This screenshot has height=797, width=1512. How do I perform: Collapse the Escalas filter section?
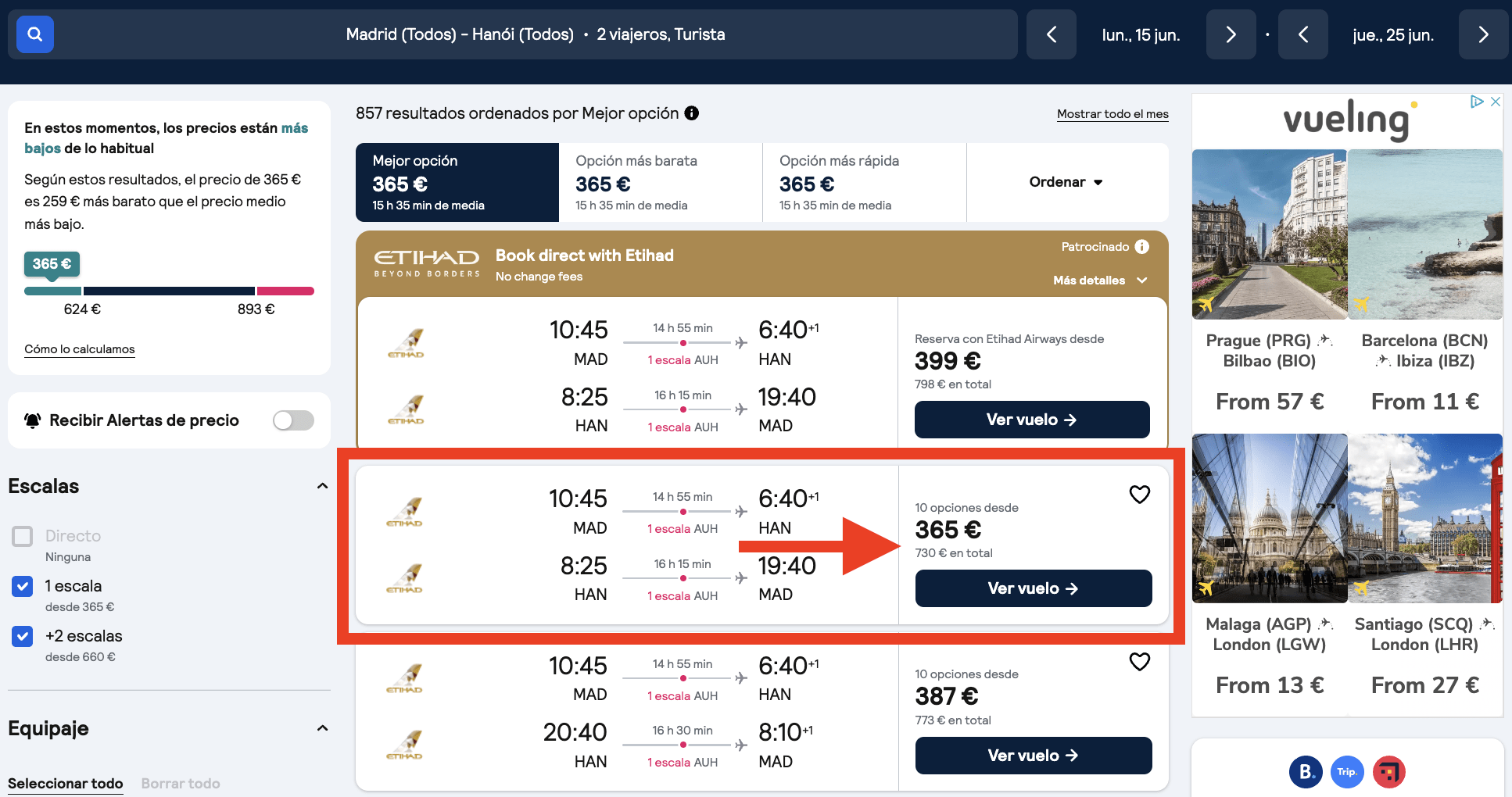coord(322,485)
